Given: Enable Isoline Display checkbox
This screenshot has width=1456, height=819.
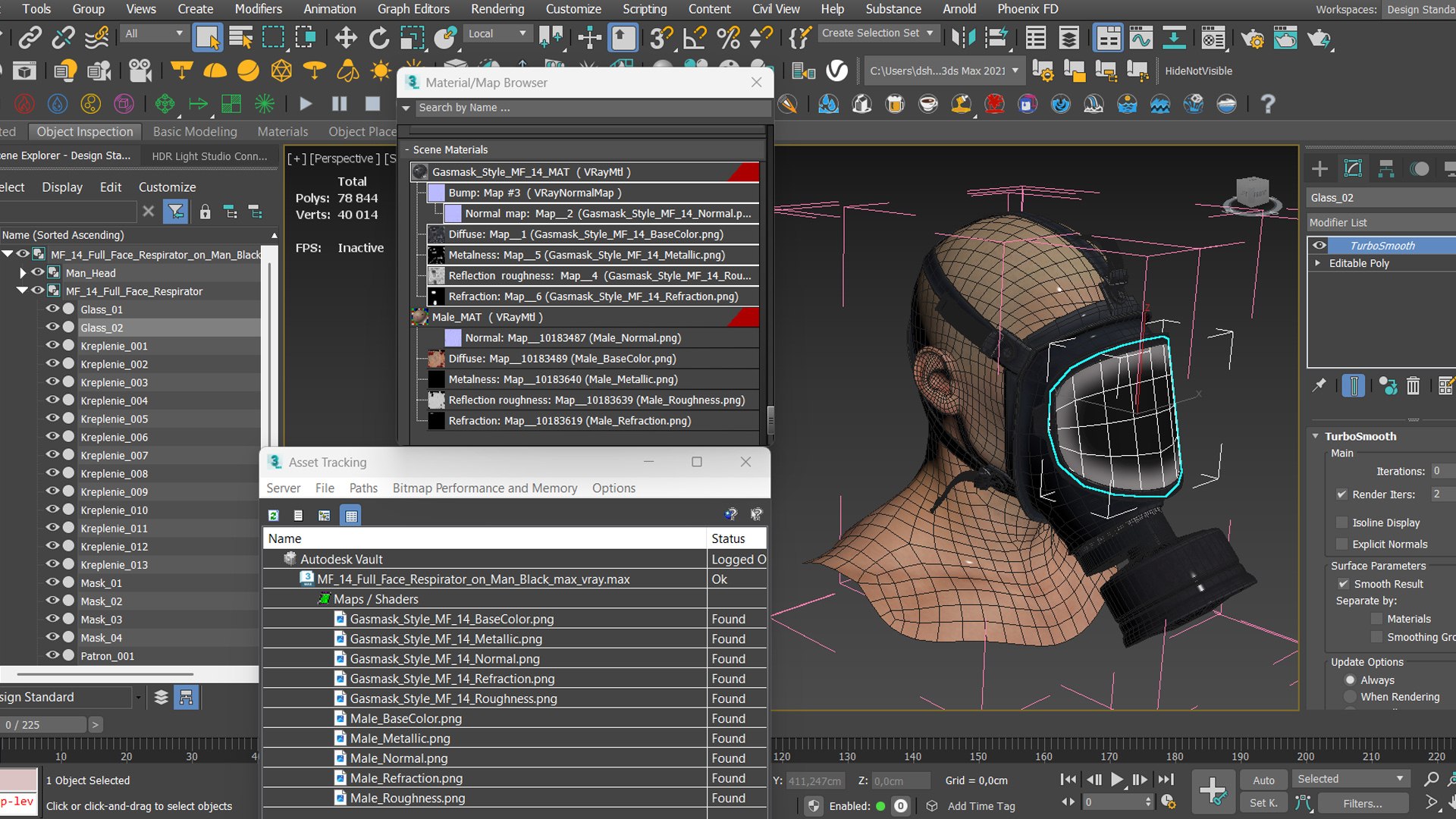Looking at the screenshot, I should 1342,522.
